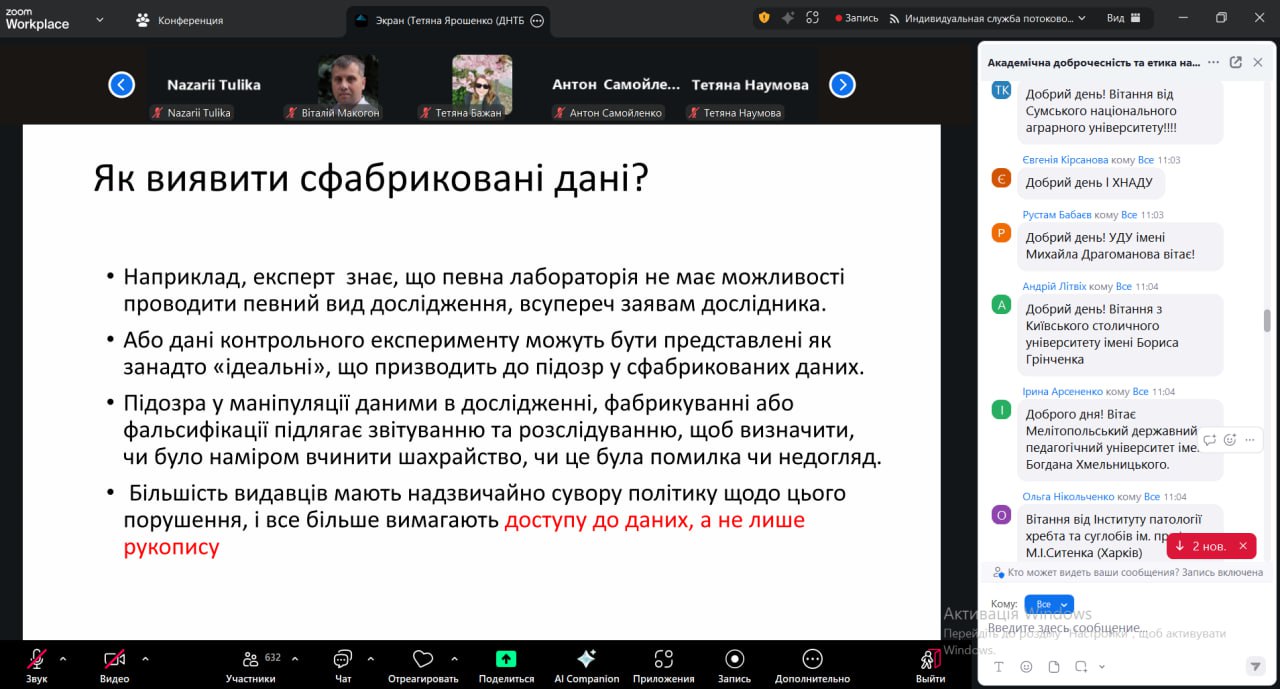
Task: Click the green Share screen icon
Action: coord(506,659)
